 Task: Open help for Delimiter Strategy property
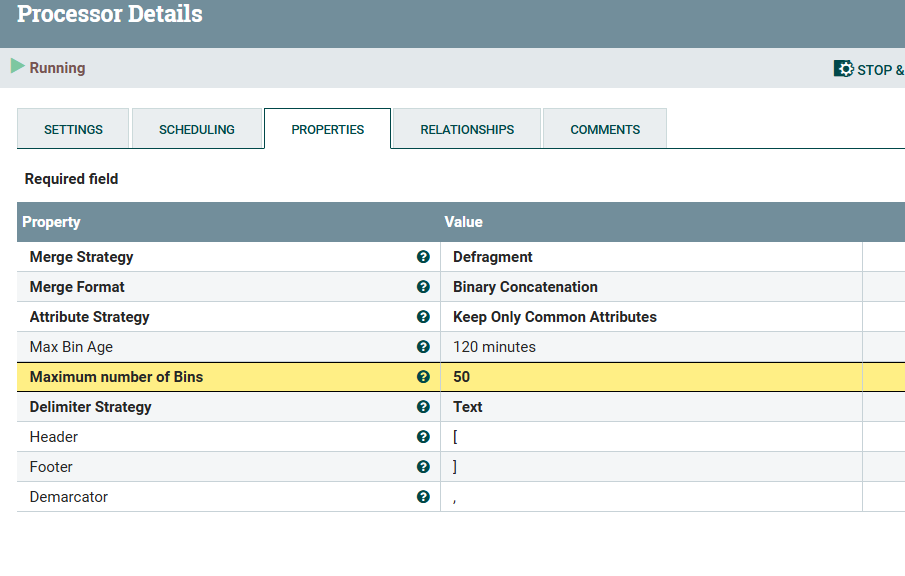(423, 407)
